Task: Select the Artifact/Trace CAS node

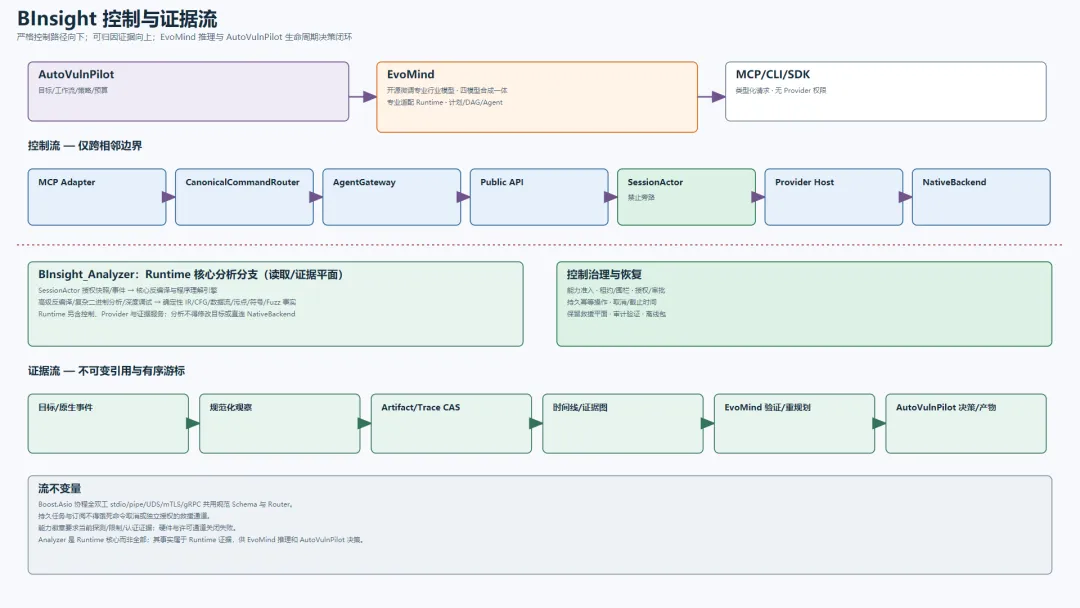Action: point(451,423)
